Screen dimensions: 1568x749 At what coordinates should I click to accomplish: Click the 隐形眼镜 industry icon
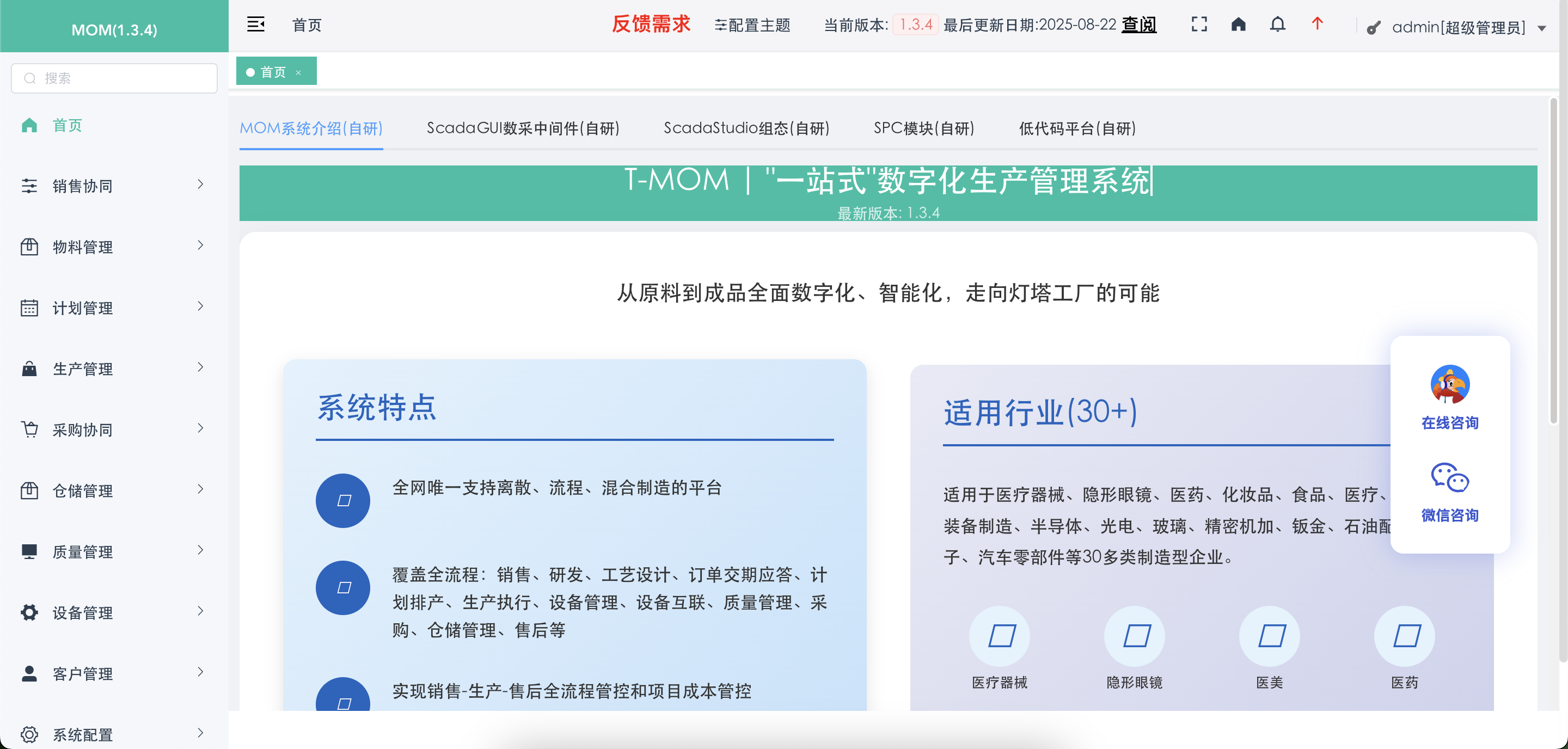[1135, 636]
